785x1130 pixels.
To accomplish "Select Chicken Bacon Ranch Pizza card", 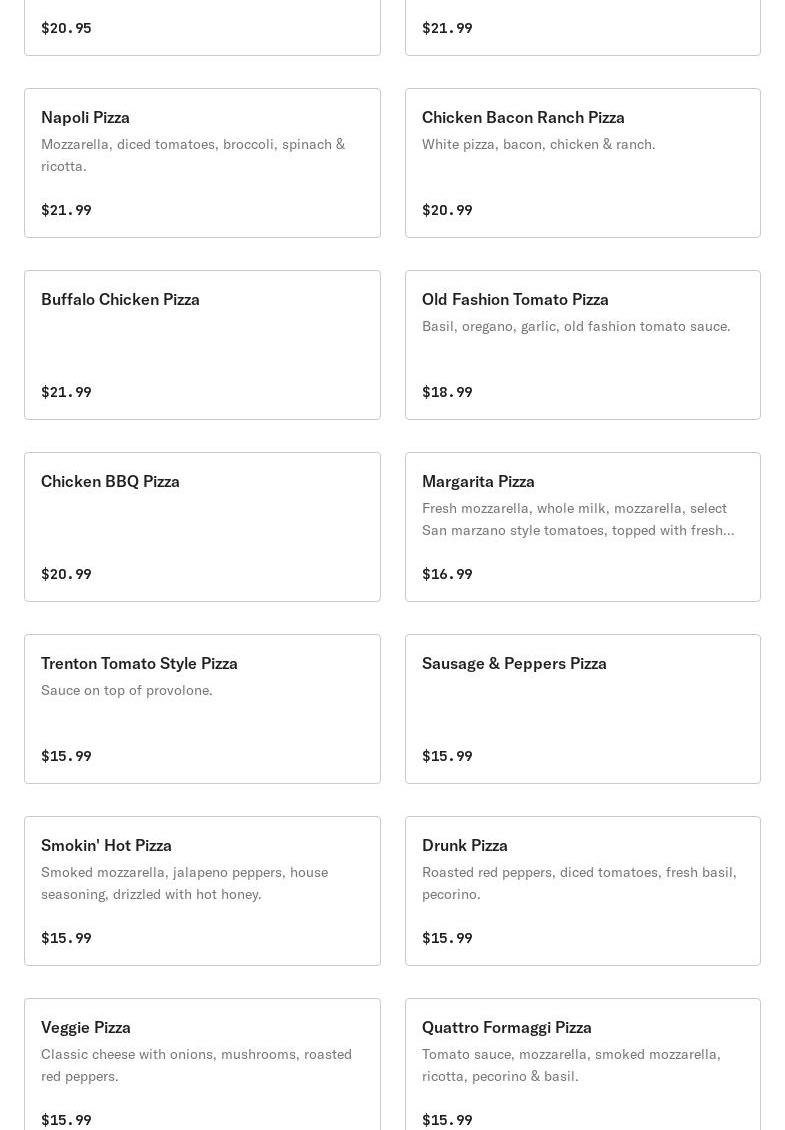I will [x=582, y=163].
